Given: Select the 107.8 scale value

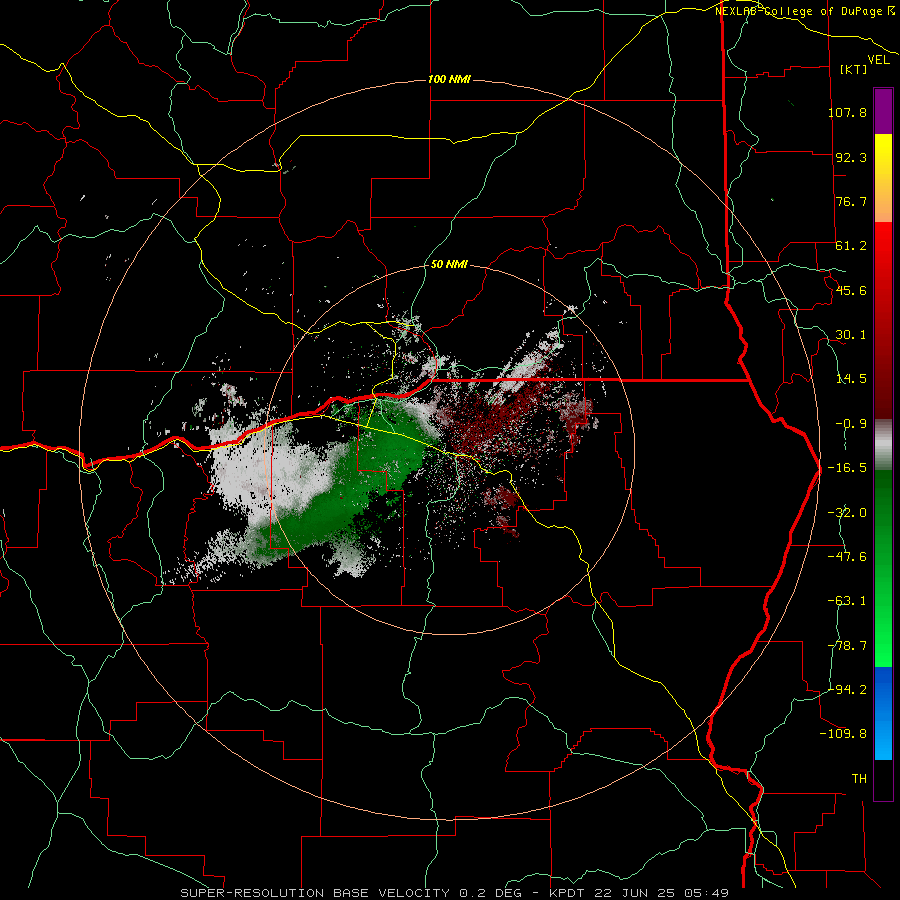Looking at the screenshot, I should point(847,112).
